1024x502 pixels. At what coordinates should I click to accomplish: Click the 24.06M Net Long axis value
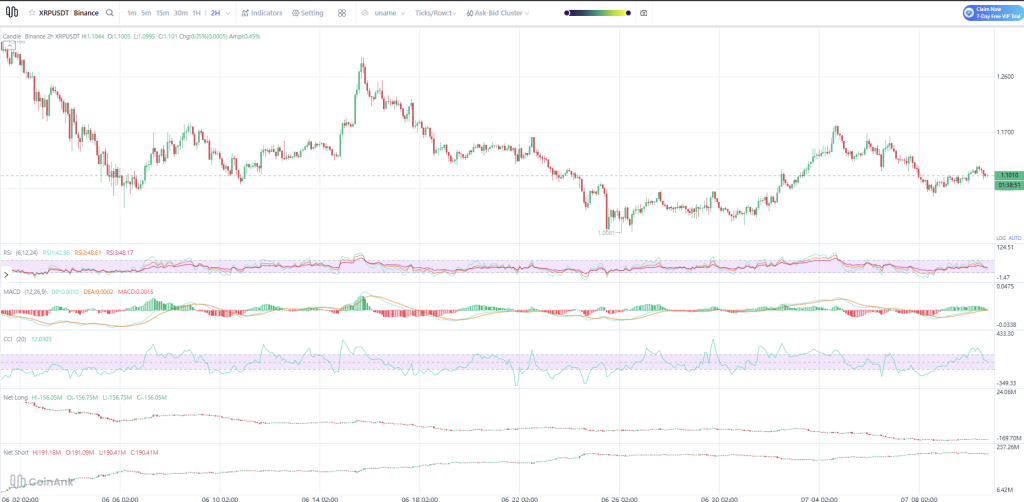(x=1007, y=392)
